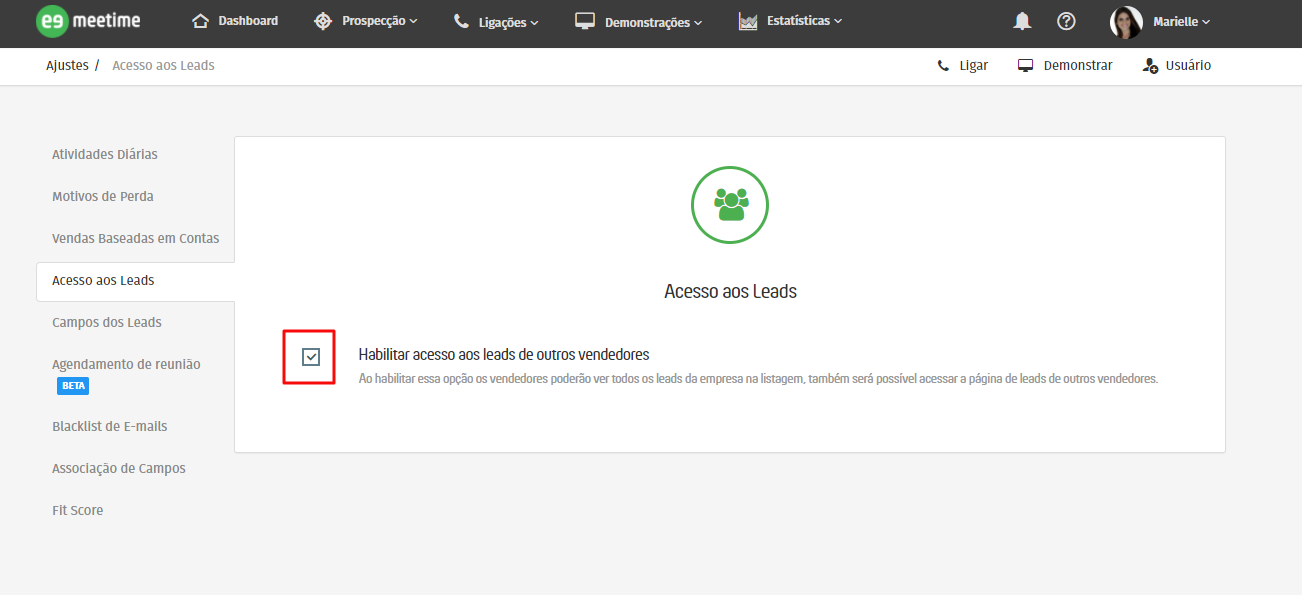Click the Ligar button
Viewport: 1302px width, 595px height.
(962, 66)
